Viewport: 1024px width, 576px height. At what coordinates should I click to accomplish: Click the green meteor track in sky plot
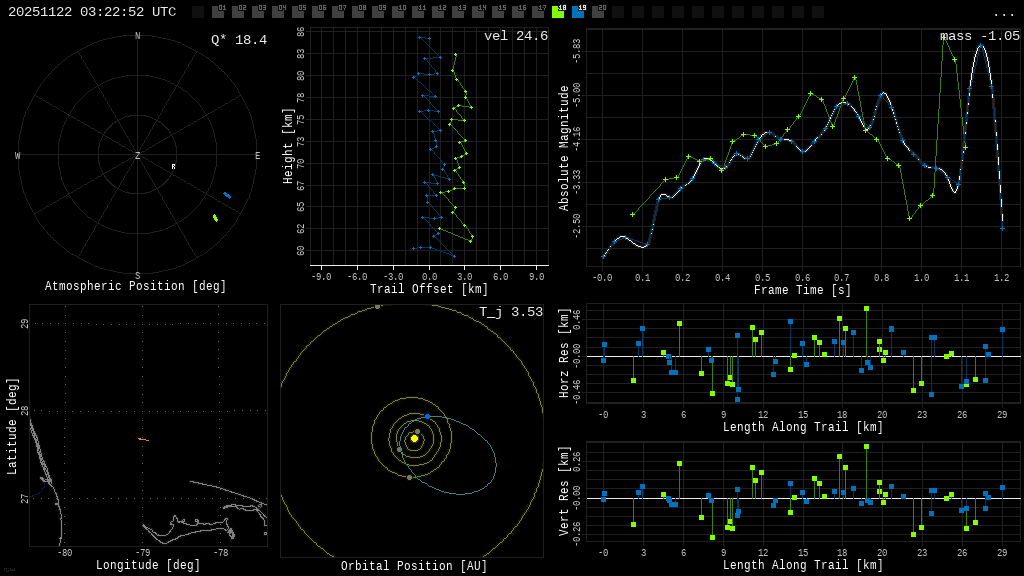[215, 217]
